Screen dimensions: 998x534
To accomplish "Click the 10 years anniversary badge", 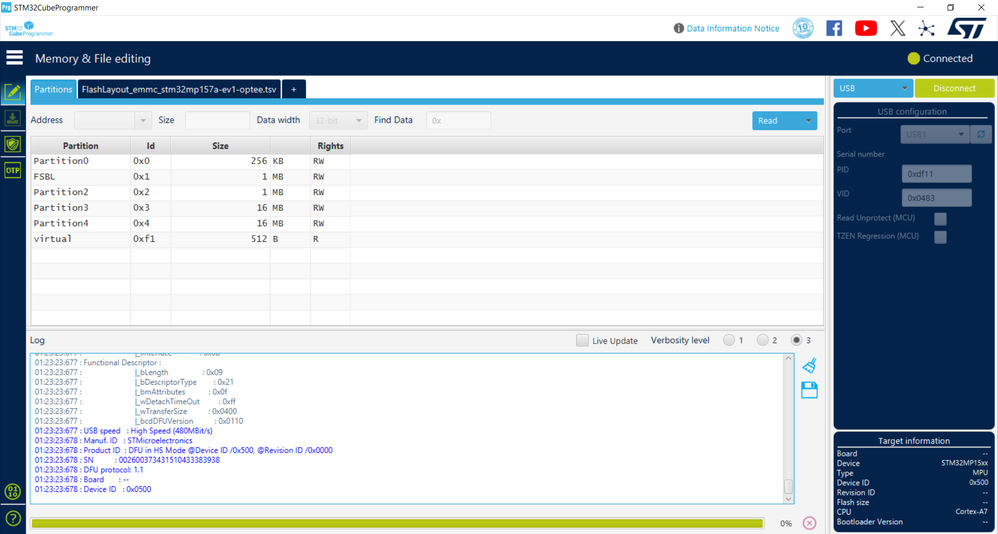I will (803, 28).
